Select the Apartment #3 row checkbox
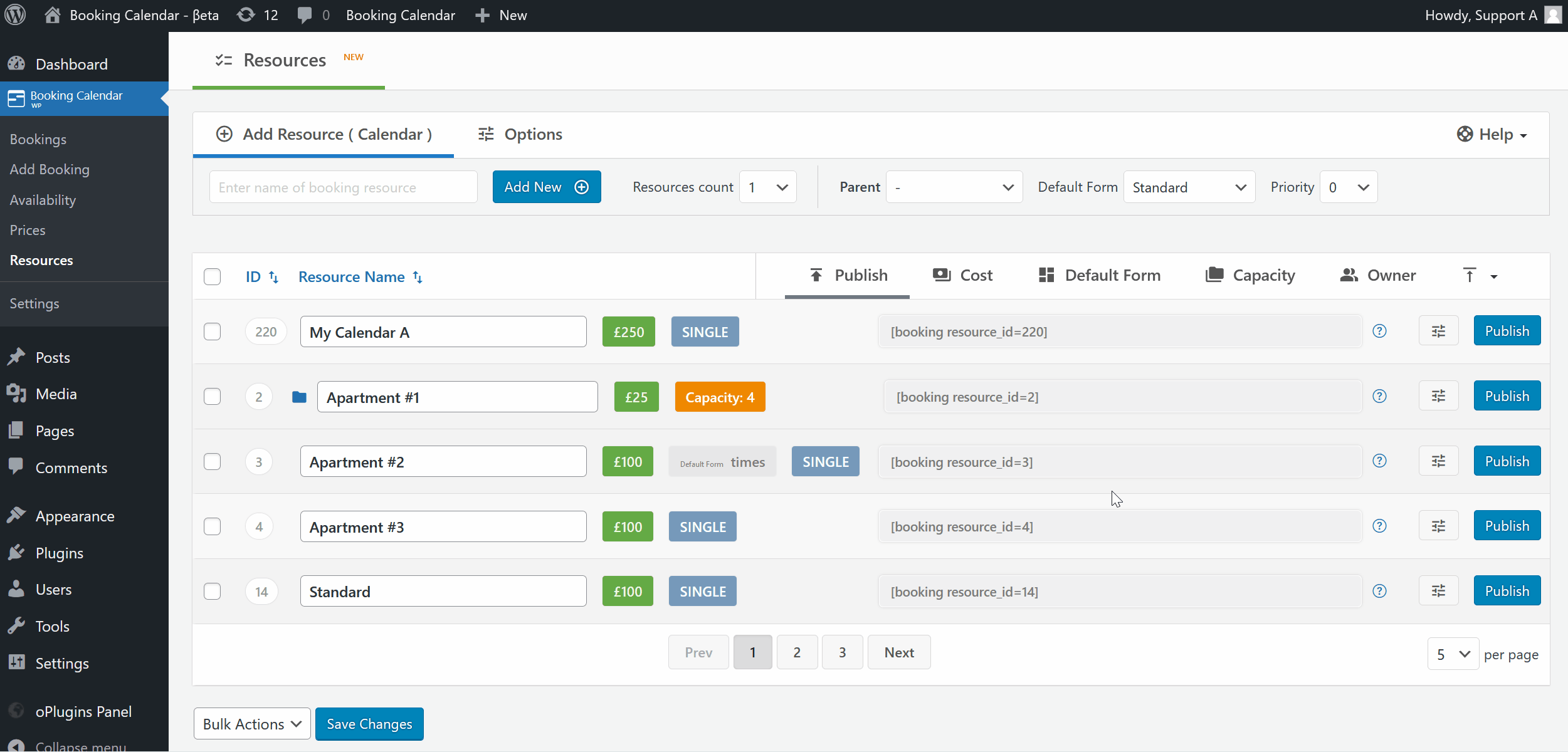The height and width of the screenshot is (752, 1568). [213, 526]
